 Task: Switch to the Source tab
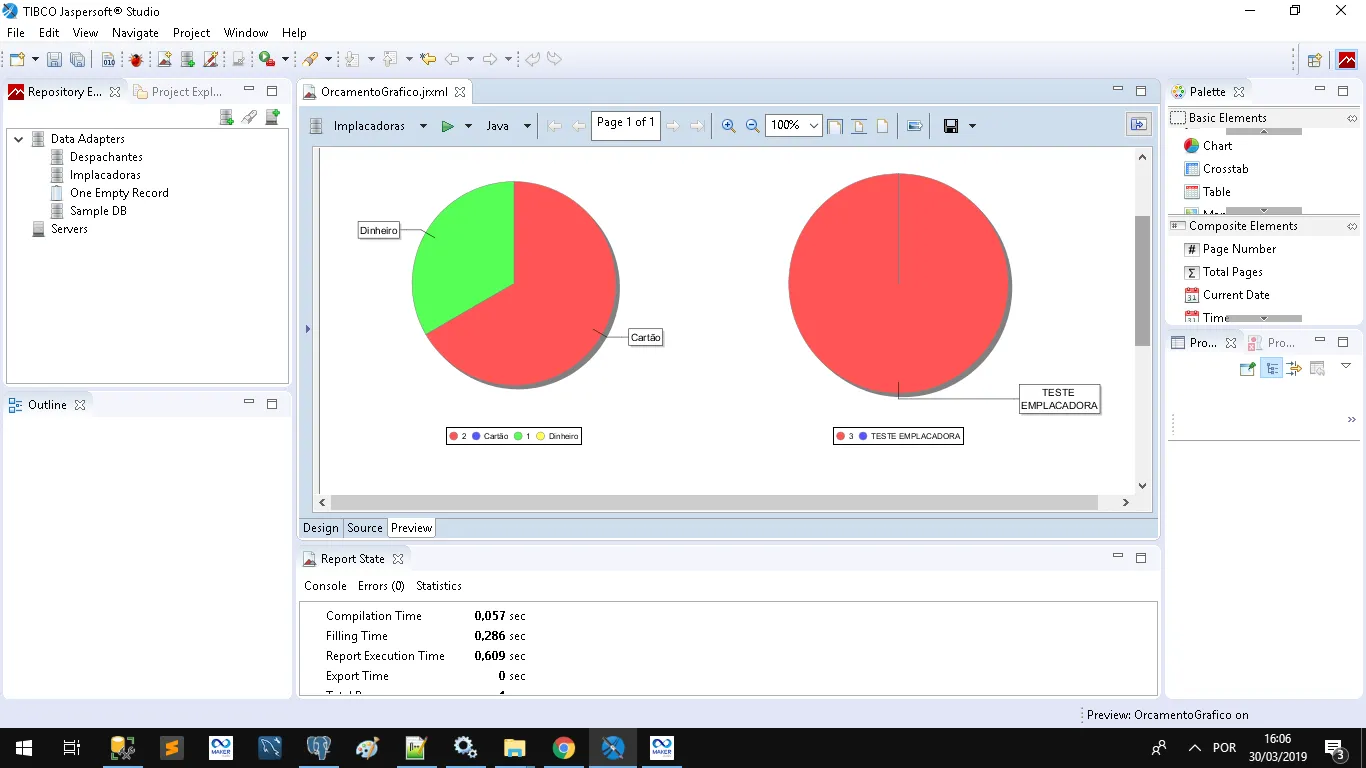point(365,528)
